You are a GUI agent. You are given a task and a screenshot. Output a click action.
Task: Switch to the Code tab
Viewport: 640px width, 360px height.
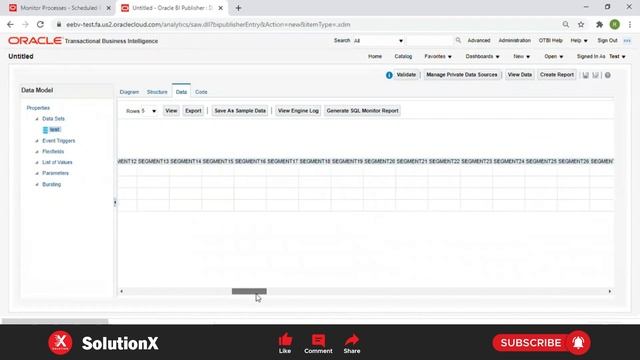point(201,92)
